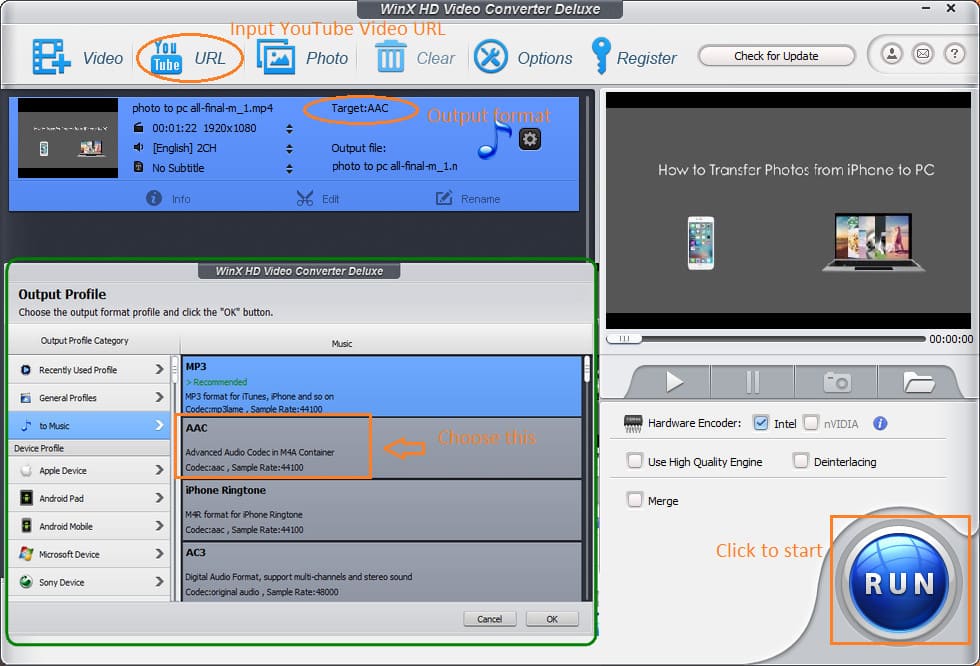Expand Android Mobile profiles

pos(89,526)
